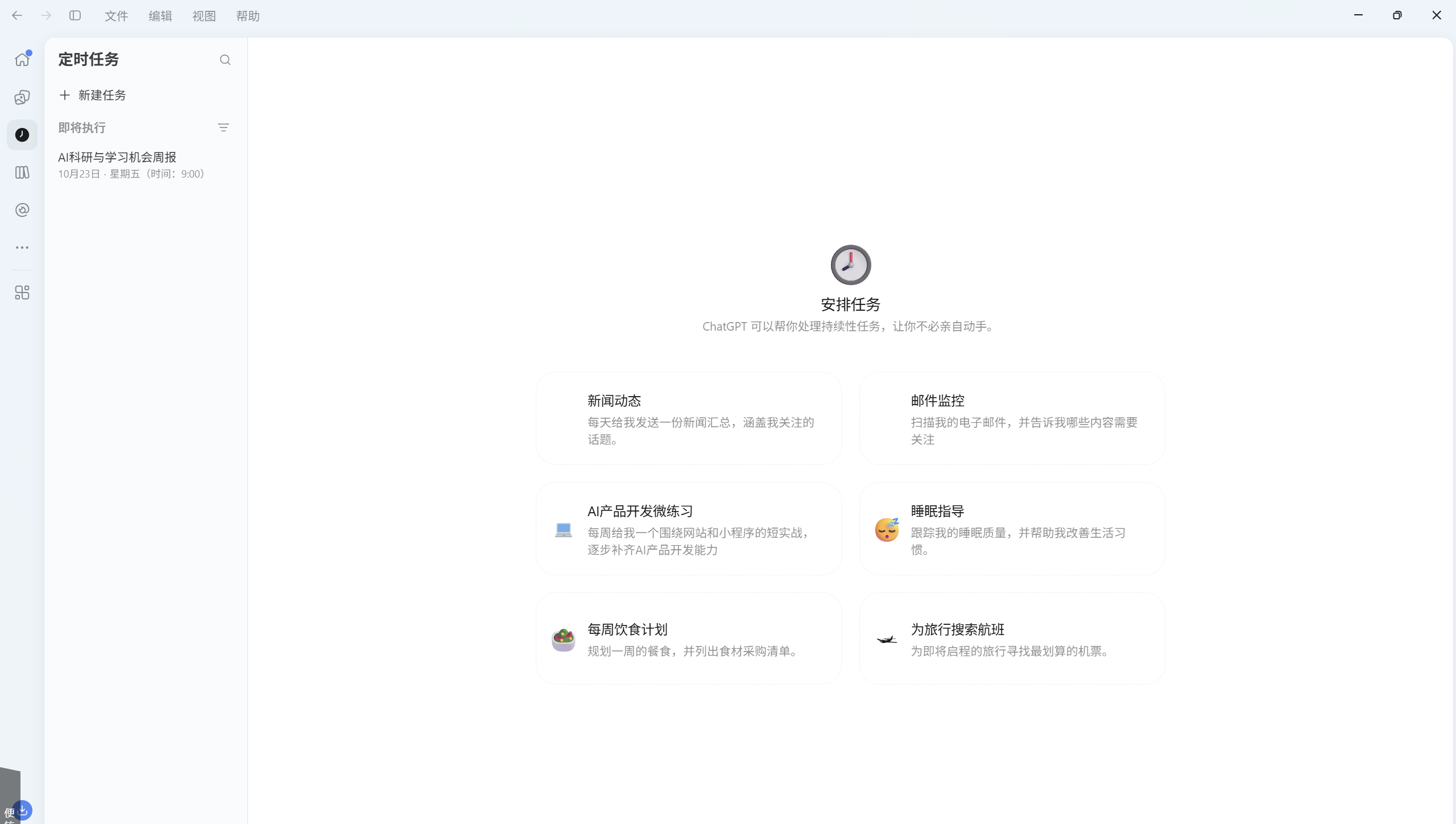
Task: Select the clock scheduled tasks sidebar icon
Action: tap(22, 135)
